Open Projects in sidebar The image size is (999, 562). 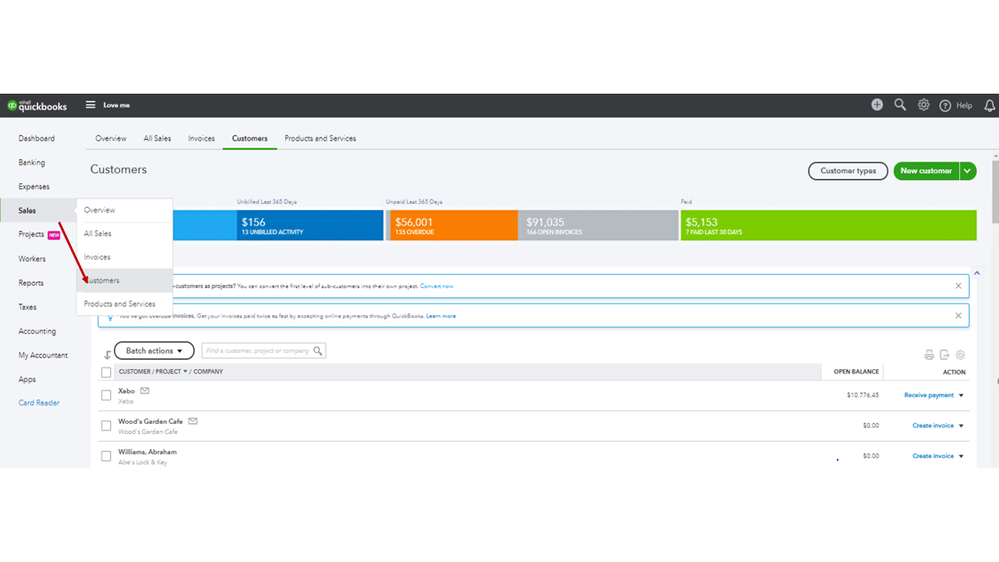(31, 234)
